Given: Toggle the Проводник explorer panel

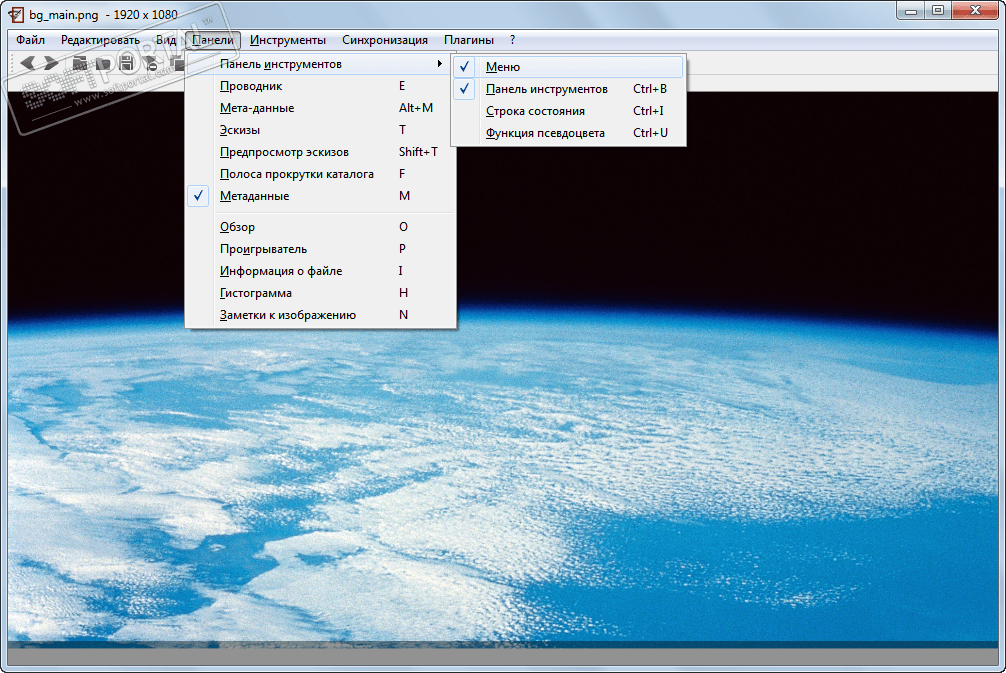Looking at the screenshot, I should tap(321, 86).
